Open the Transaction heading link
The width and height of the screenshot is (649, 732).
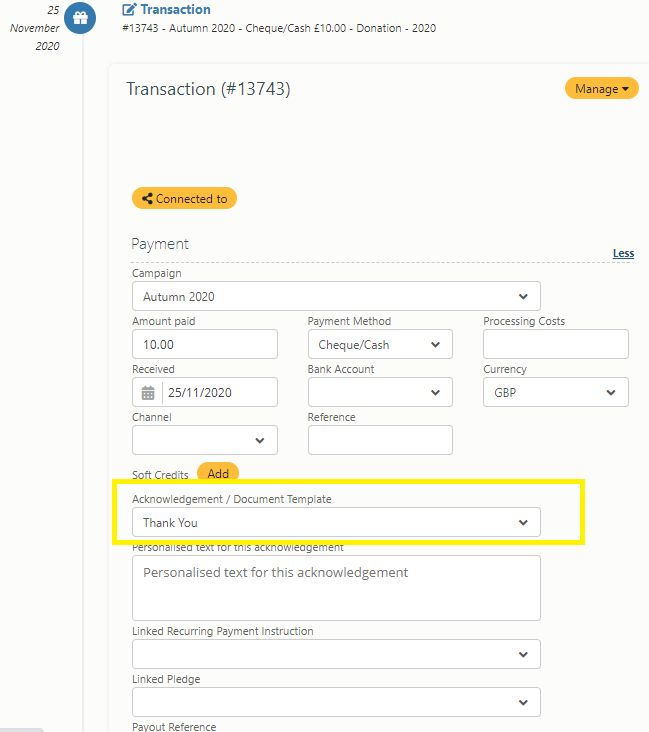(176, 9)
